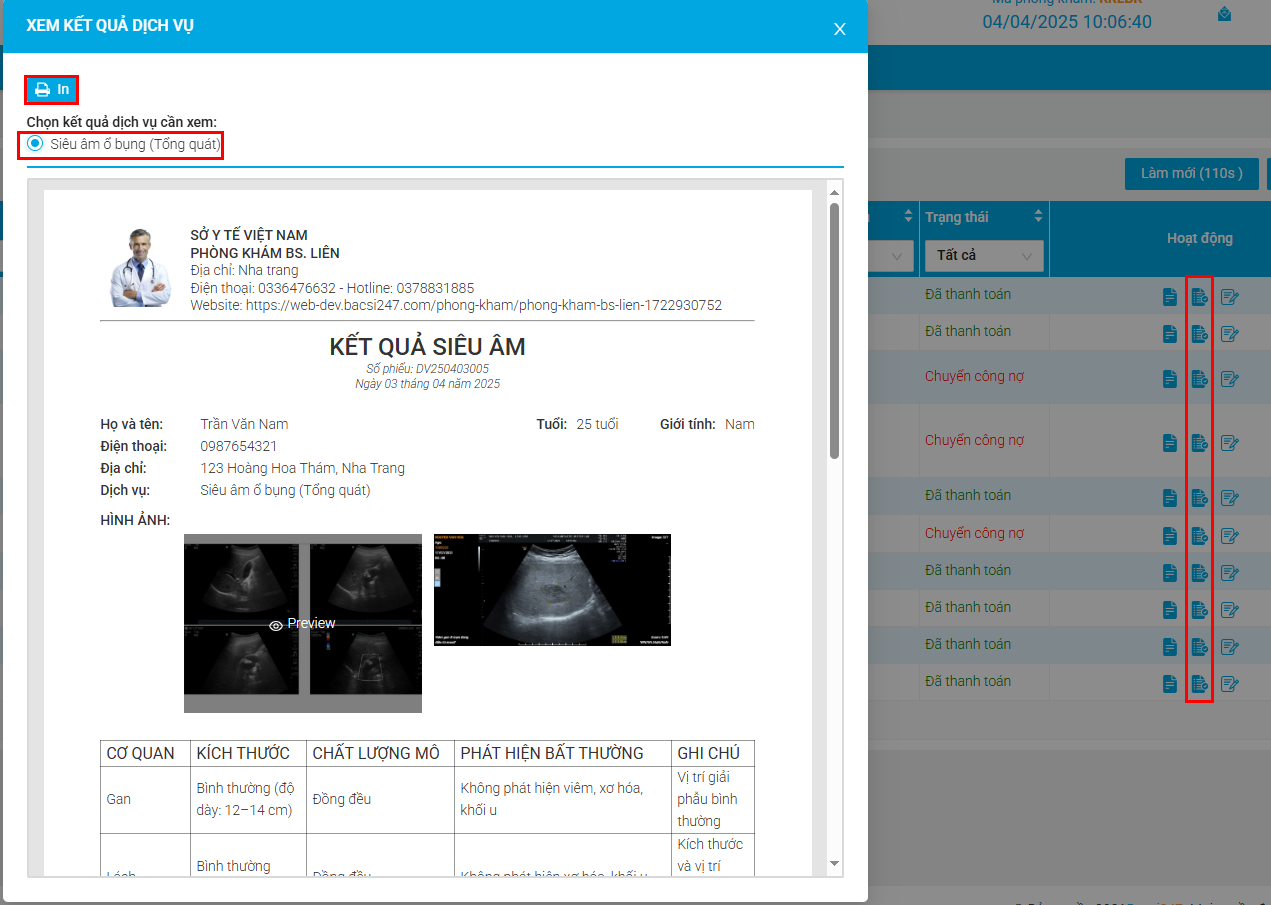This screenshot has height=905, width=1271.
Task: Click edit icon in the last Chuyển công nợ row
Action: coord(1230,536)
